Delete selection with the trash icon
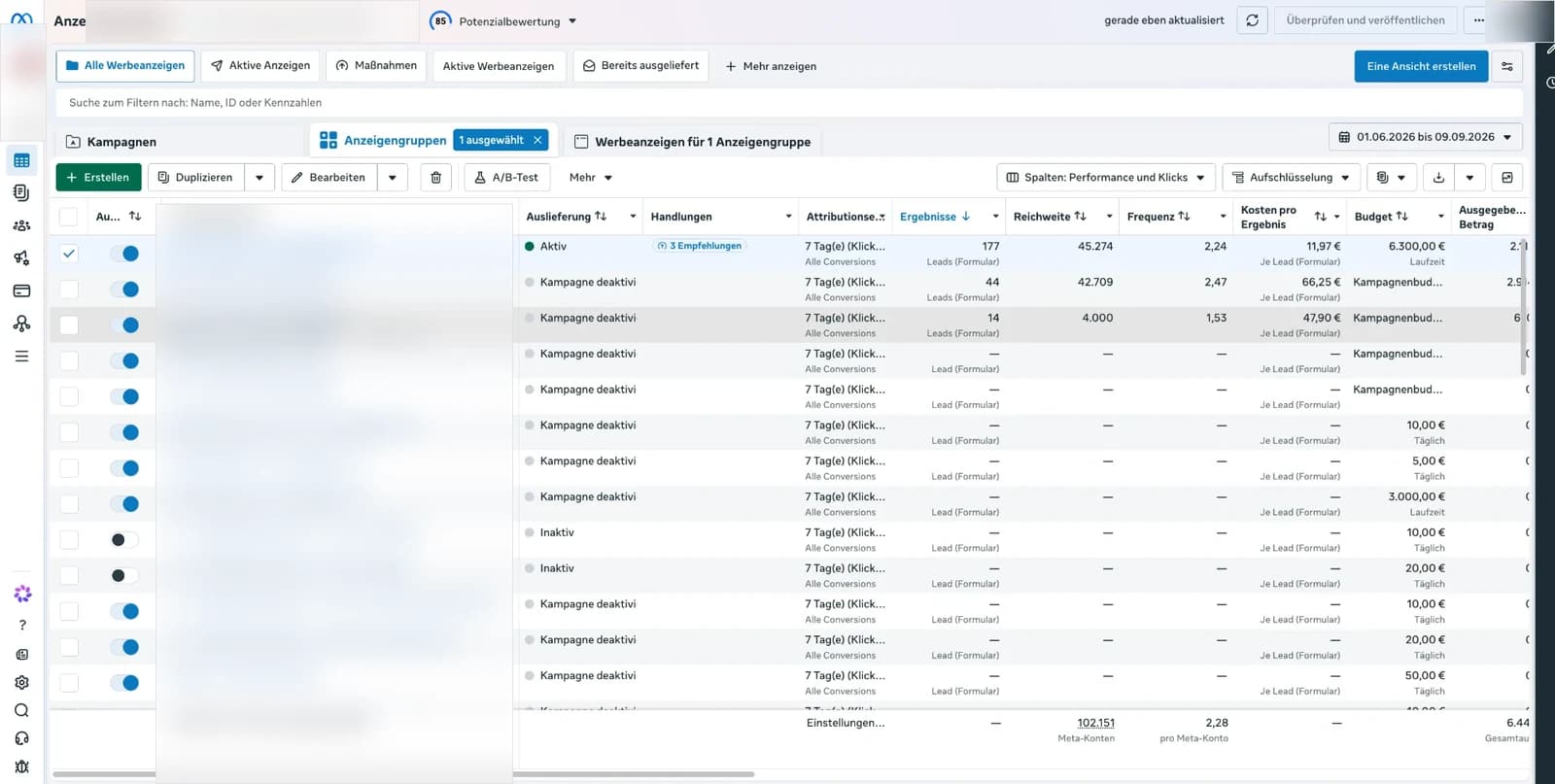Image resolution: width=1555 pixels, height=784 pixels. point(435,178)
